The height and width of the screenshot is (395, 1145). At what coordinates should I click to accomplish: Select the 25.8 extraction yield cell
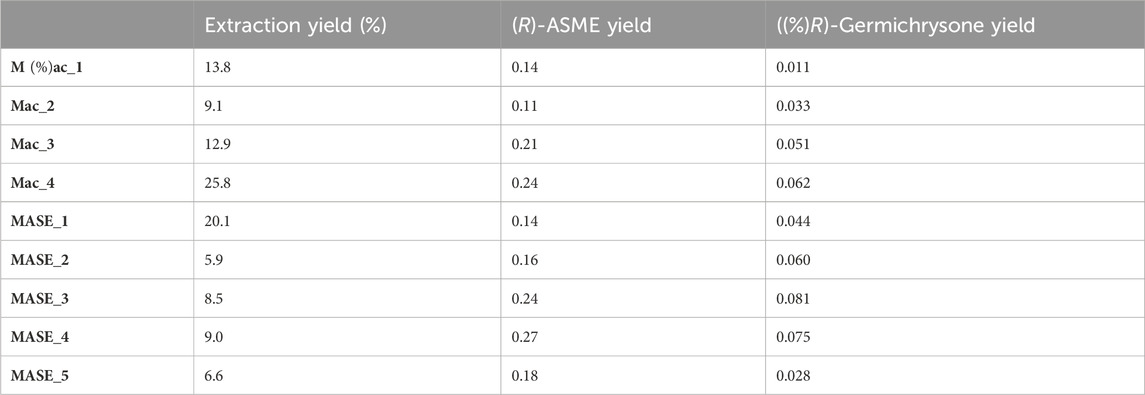[217, 183]
